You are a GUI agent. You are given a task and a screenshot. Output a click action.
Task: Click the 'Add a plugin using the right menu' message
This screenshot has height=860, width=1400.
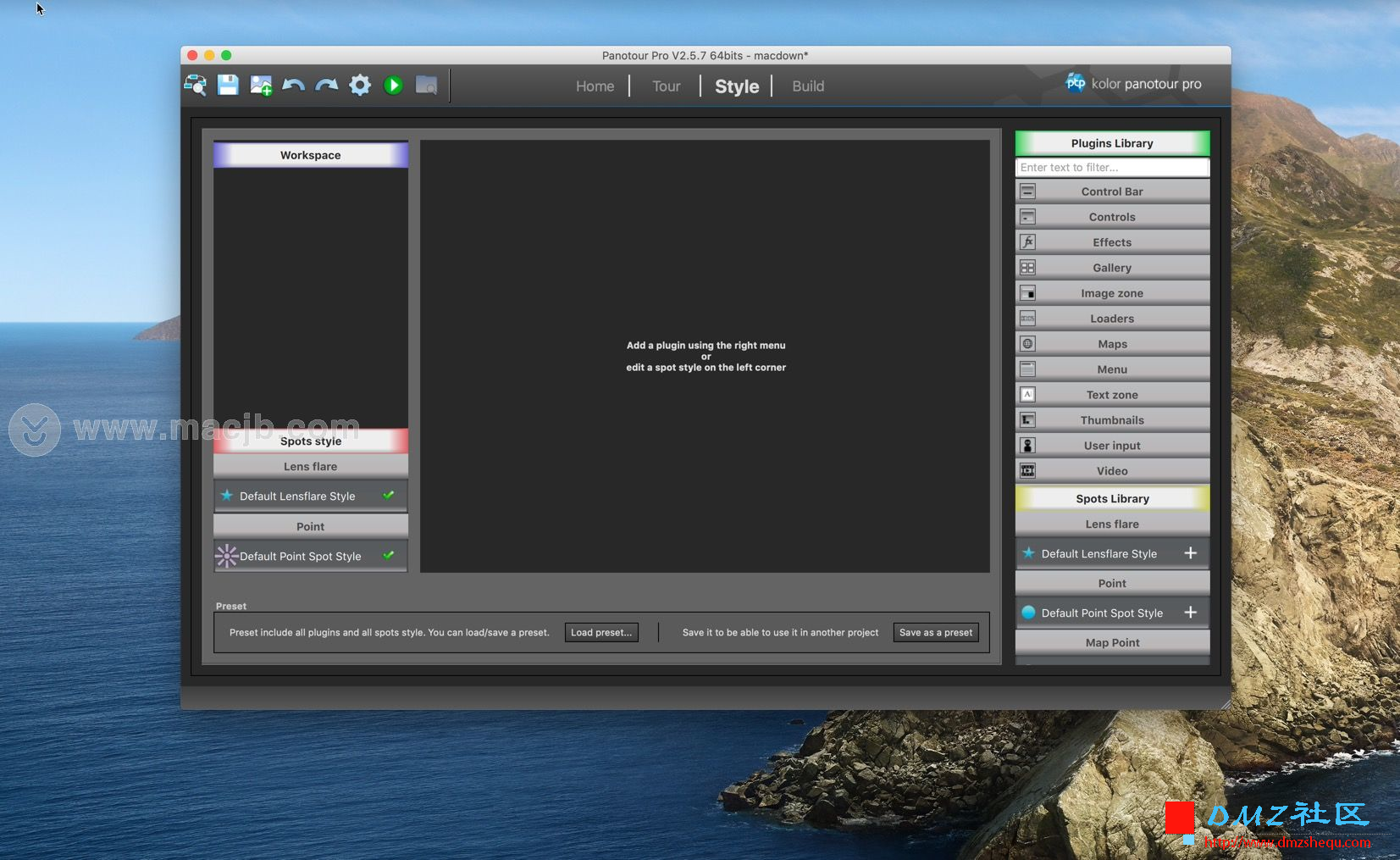tap(706, 345)
